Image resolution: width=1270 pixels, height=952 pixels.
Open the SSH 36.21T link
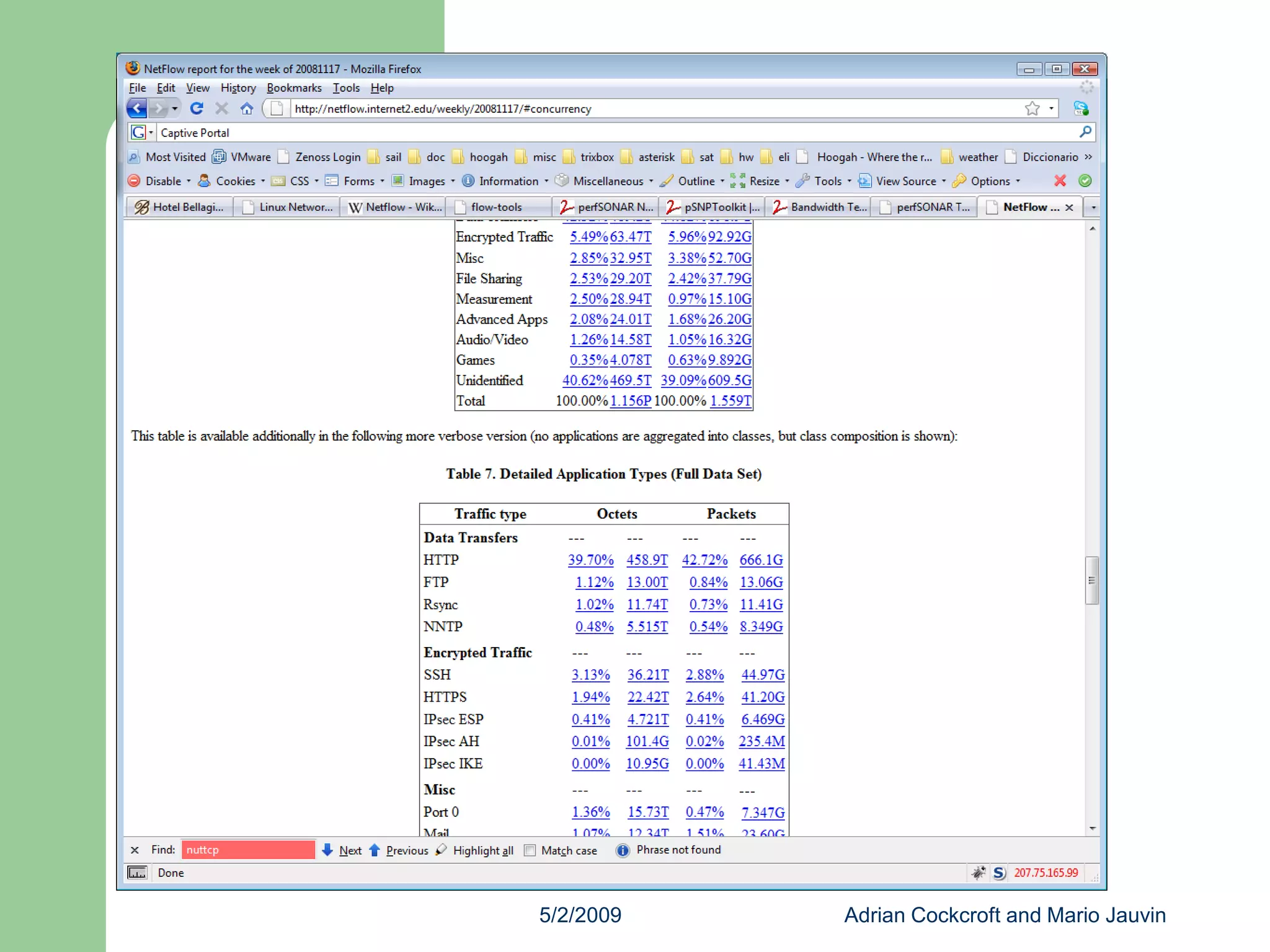point(647,674)
